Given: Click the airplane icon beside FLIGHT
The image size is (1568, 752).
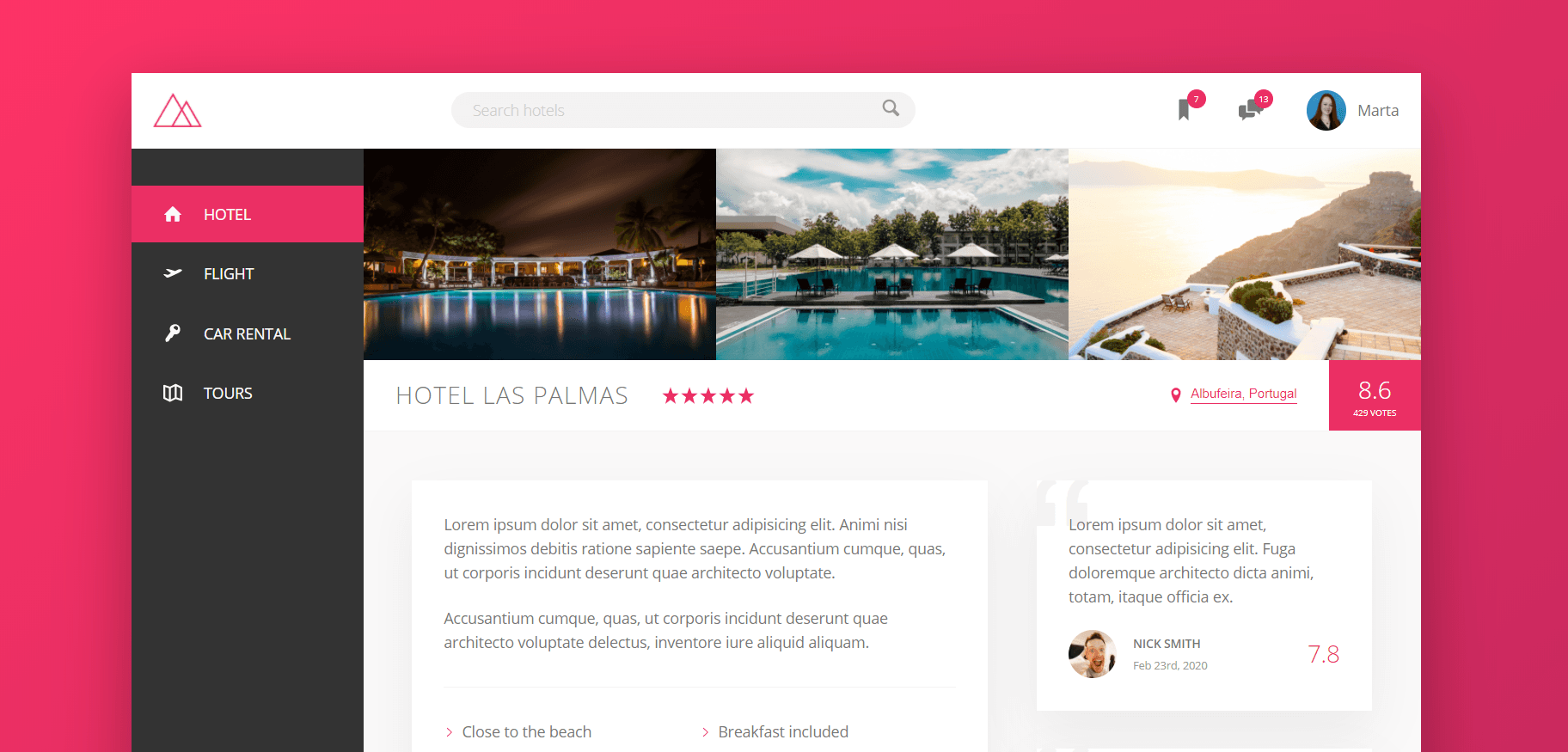Looking at the screenshot, I should [173, 273].
